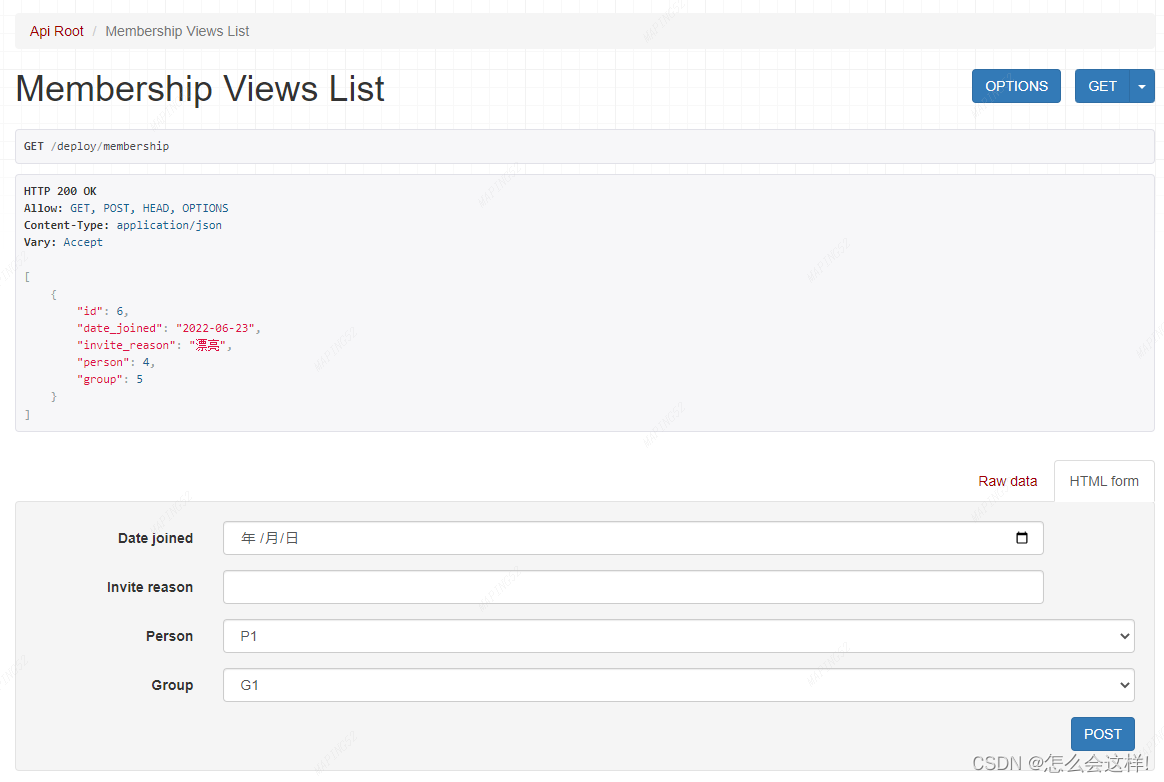Click the "2022-06-23" date_joined value
The width and height of the screenshot is (1164, 782).
coord(215,328)
